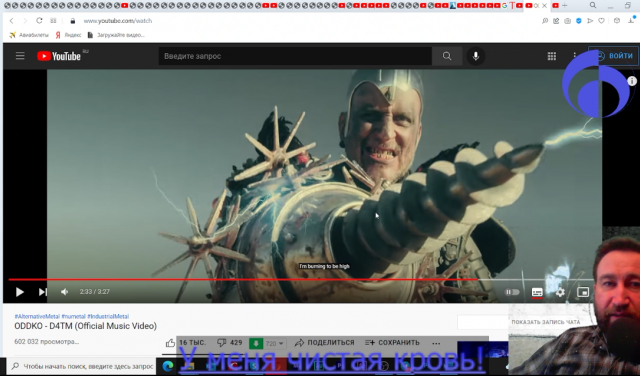Open the browser tab search magnifier
Screen dimensions: 640x376
click(593, 5)
